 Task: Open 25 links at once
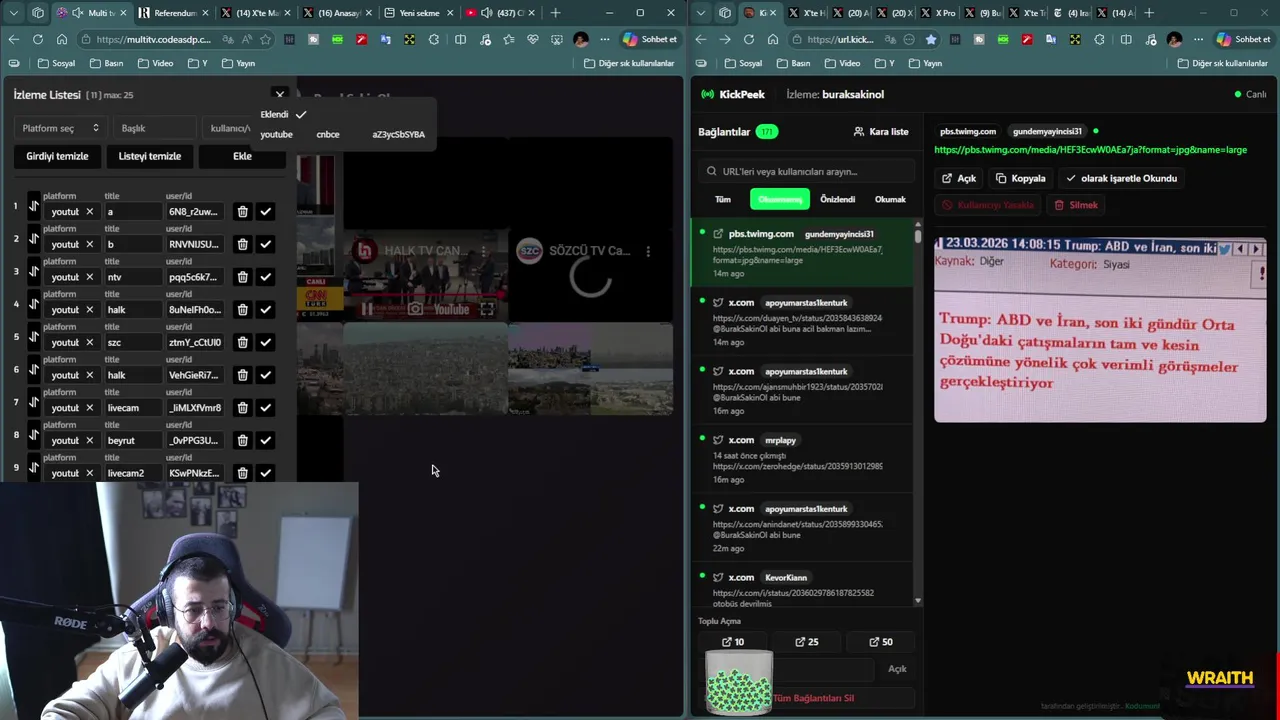(x=806, y=642)
